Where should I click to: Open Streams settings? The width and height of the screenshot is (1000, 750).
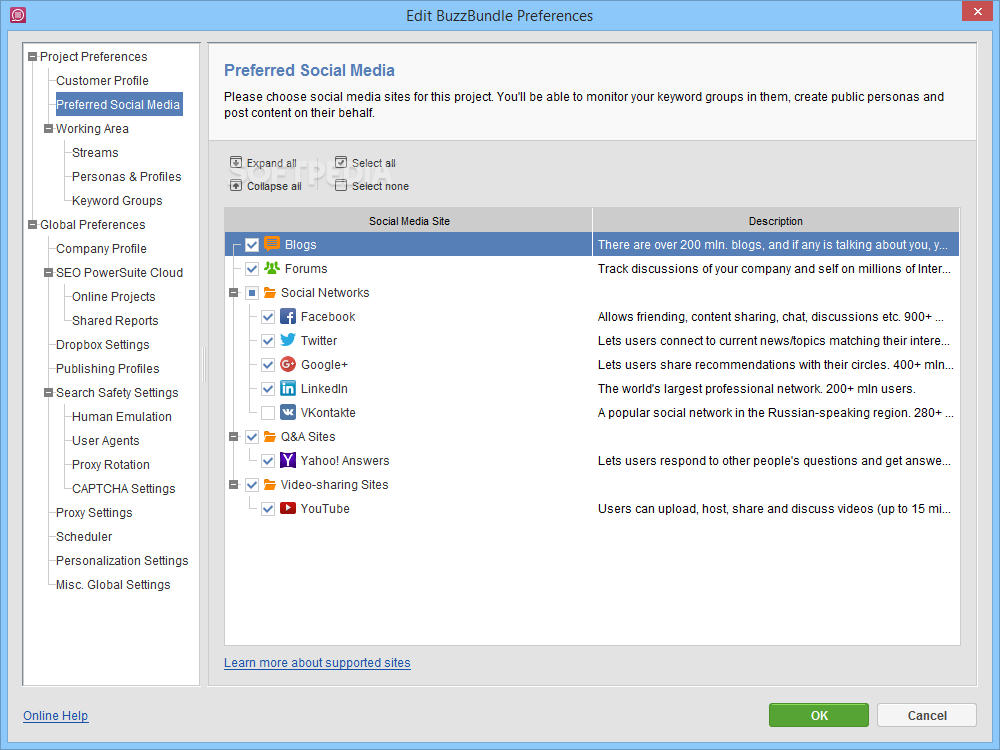[95, 152]
